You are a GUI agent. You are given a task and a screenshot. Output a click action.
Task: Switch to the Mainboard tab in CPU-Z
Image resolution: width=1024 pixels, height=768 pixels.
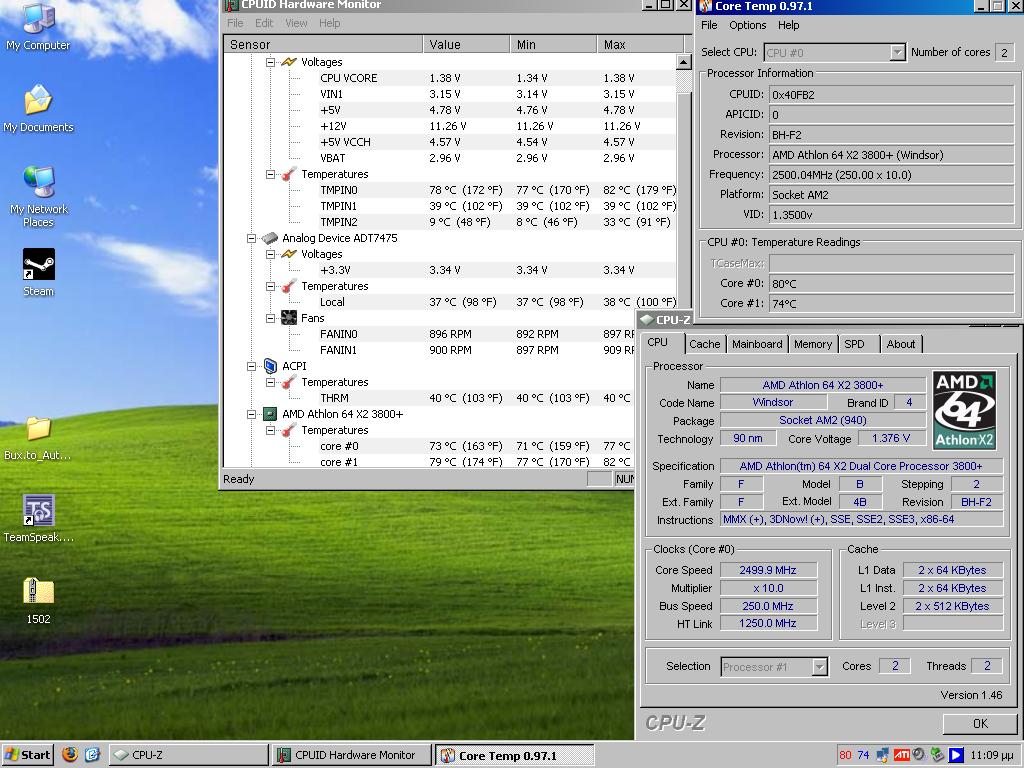(x=757, y=344)
